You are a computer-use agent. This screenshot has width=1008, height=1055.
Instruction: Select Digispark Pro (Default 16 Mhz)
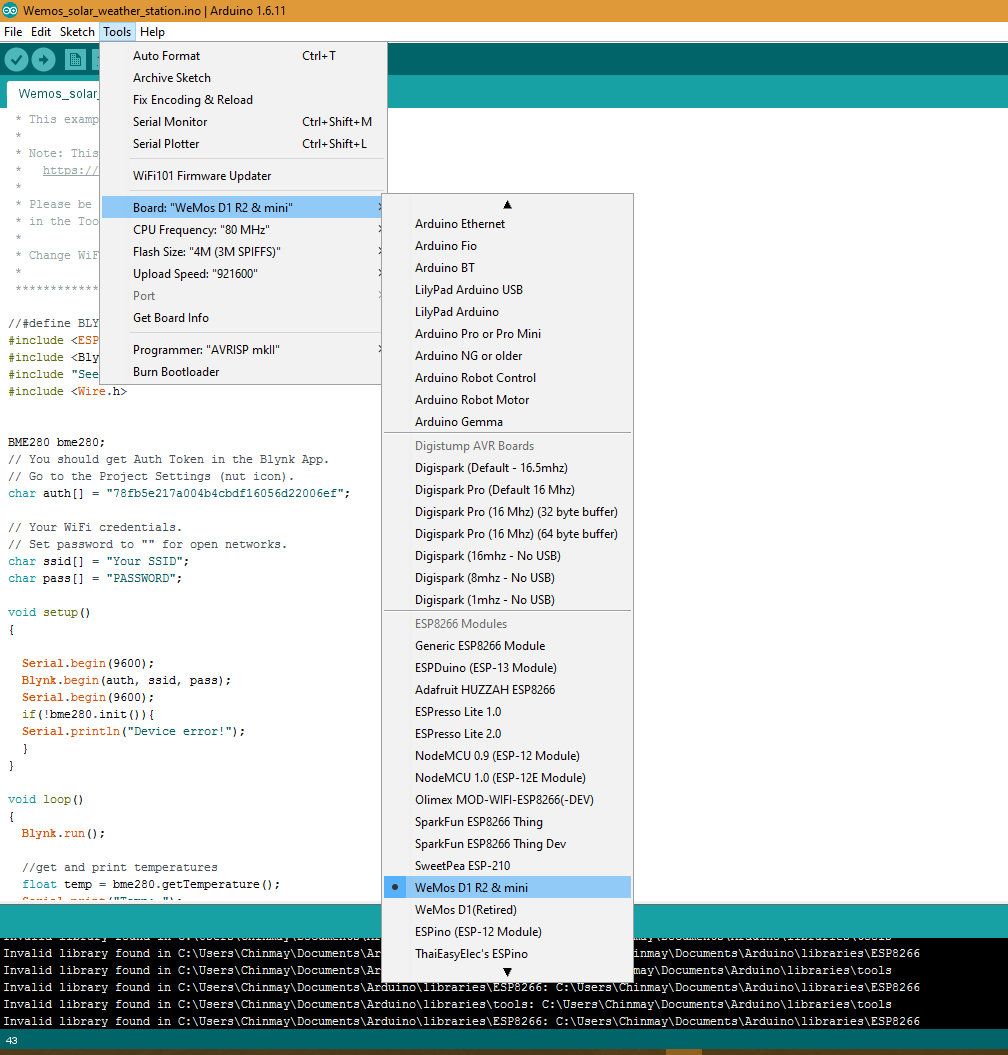click(507, 490)
